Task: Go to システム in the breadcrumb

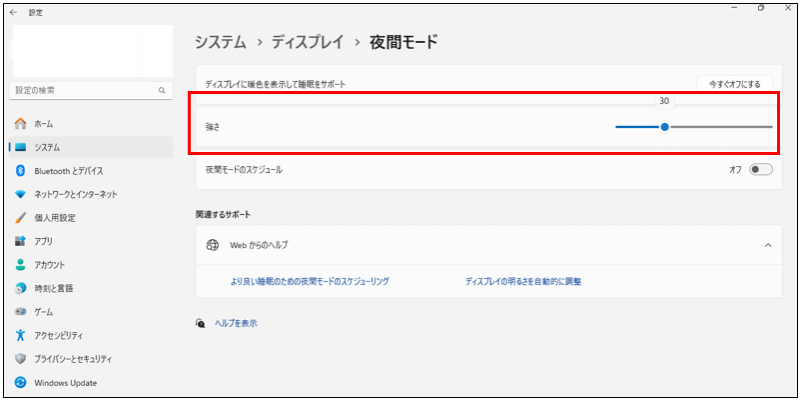Action: coord(220,42)
